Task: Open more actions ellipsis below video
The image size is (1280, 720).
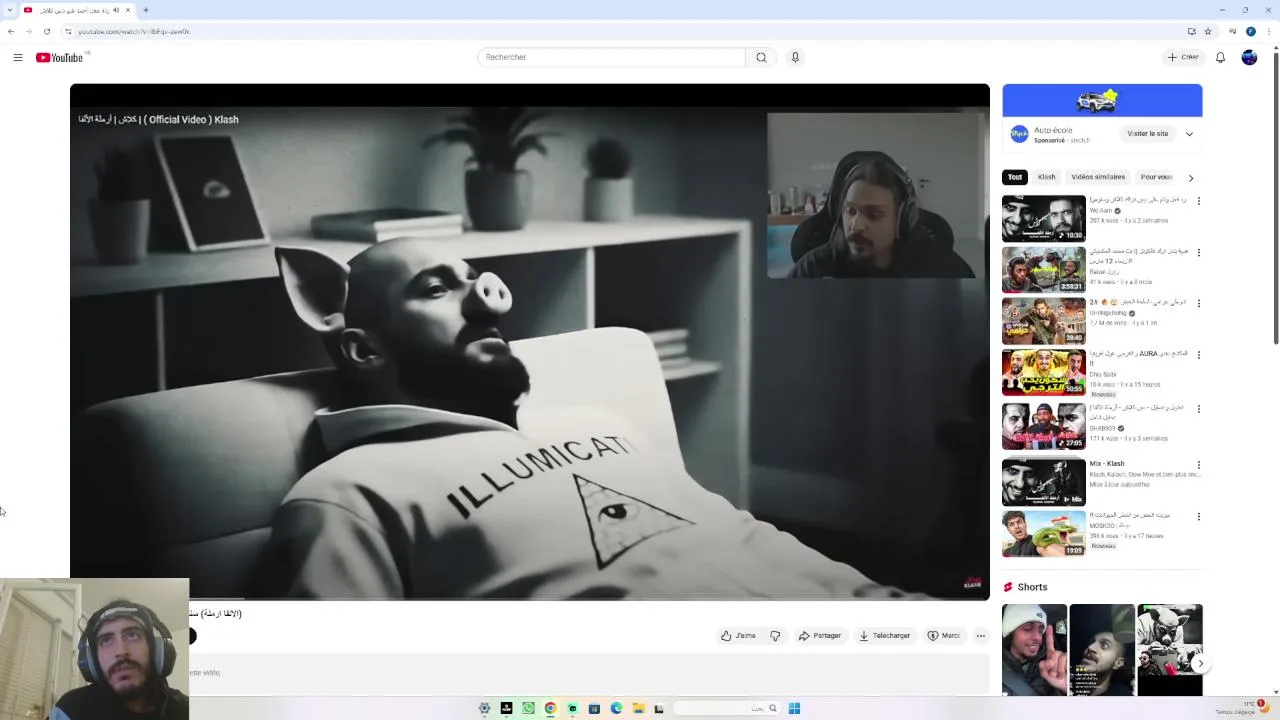Action: tap(981, 636)
